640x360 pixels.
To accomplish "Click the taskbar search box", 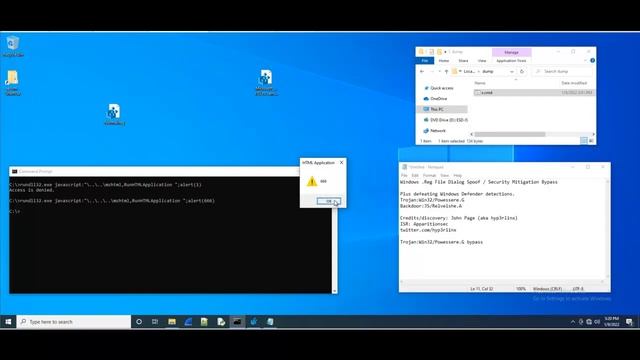I will (74, 322).
